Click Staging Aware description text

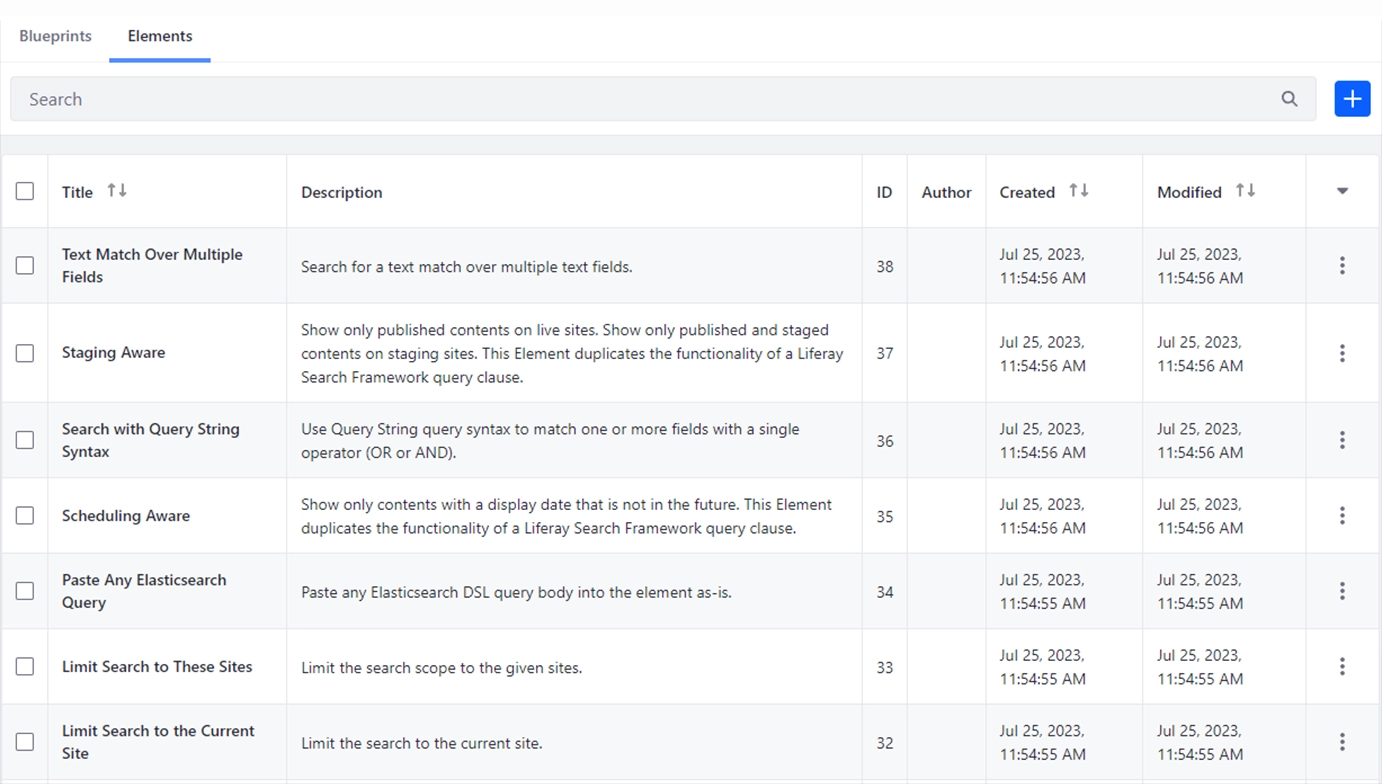(x=572, y=353)
